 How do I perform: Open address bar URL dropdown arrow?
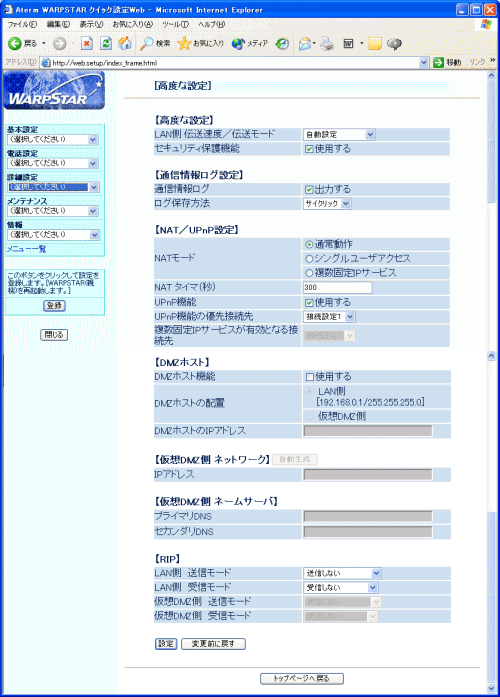424,63
